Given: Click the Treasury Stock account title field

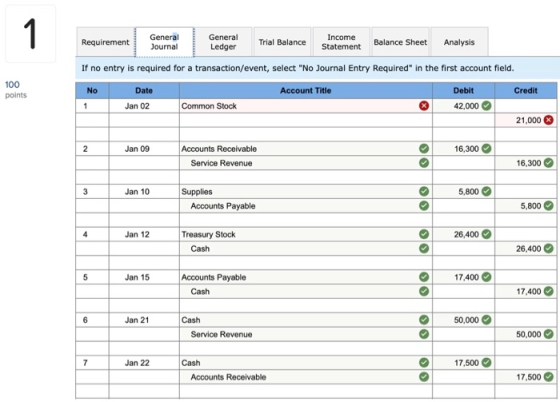Looking at the screenshot, I should pyautogui.click(x=306, y=234).
